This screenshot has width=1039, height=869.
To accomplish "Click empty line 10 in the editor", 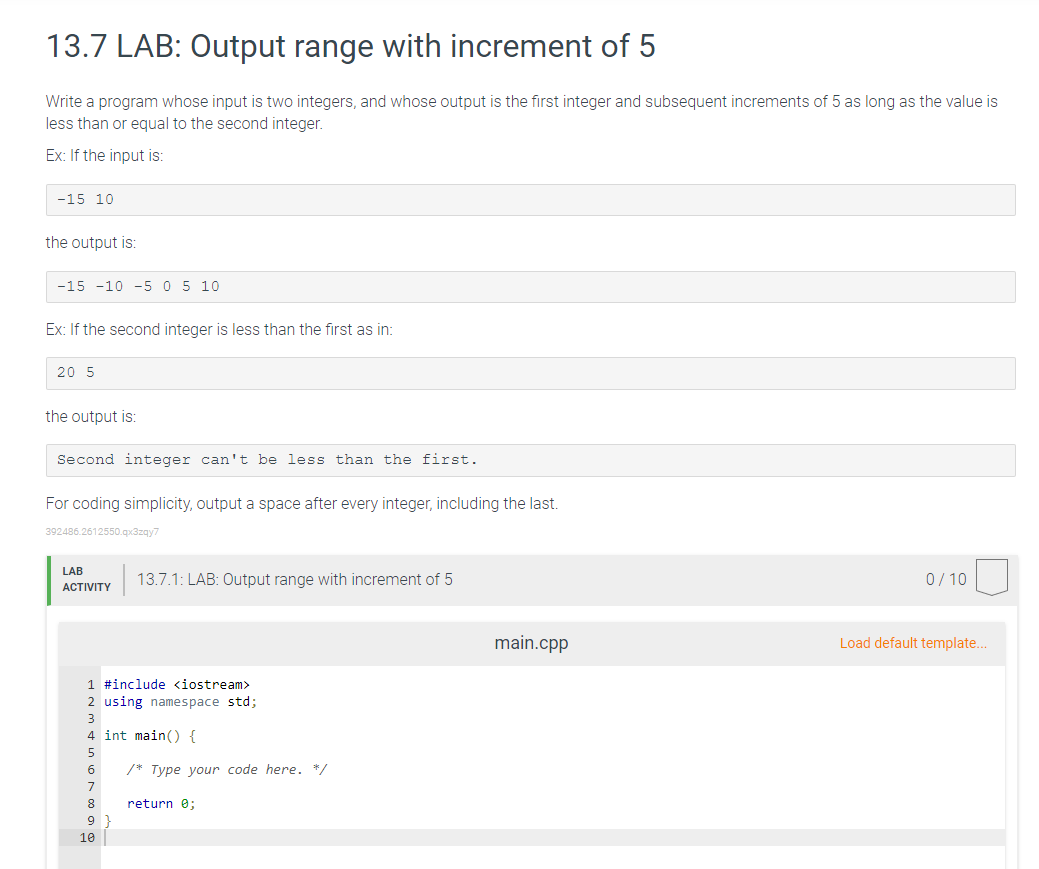I will click(300, 837).
